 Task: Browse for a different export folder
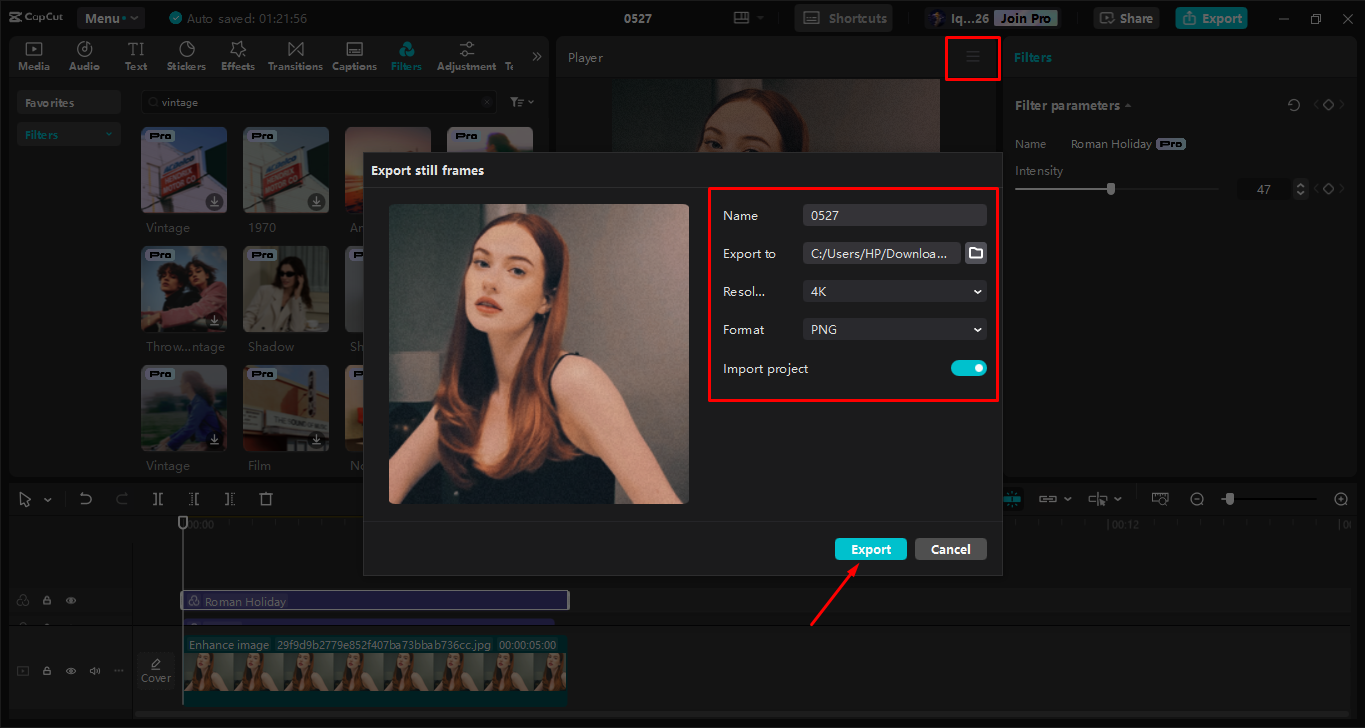click(975, 253)
